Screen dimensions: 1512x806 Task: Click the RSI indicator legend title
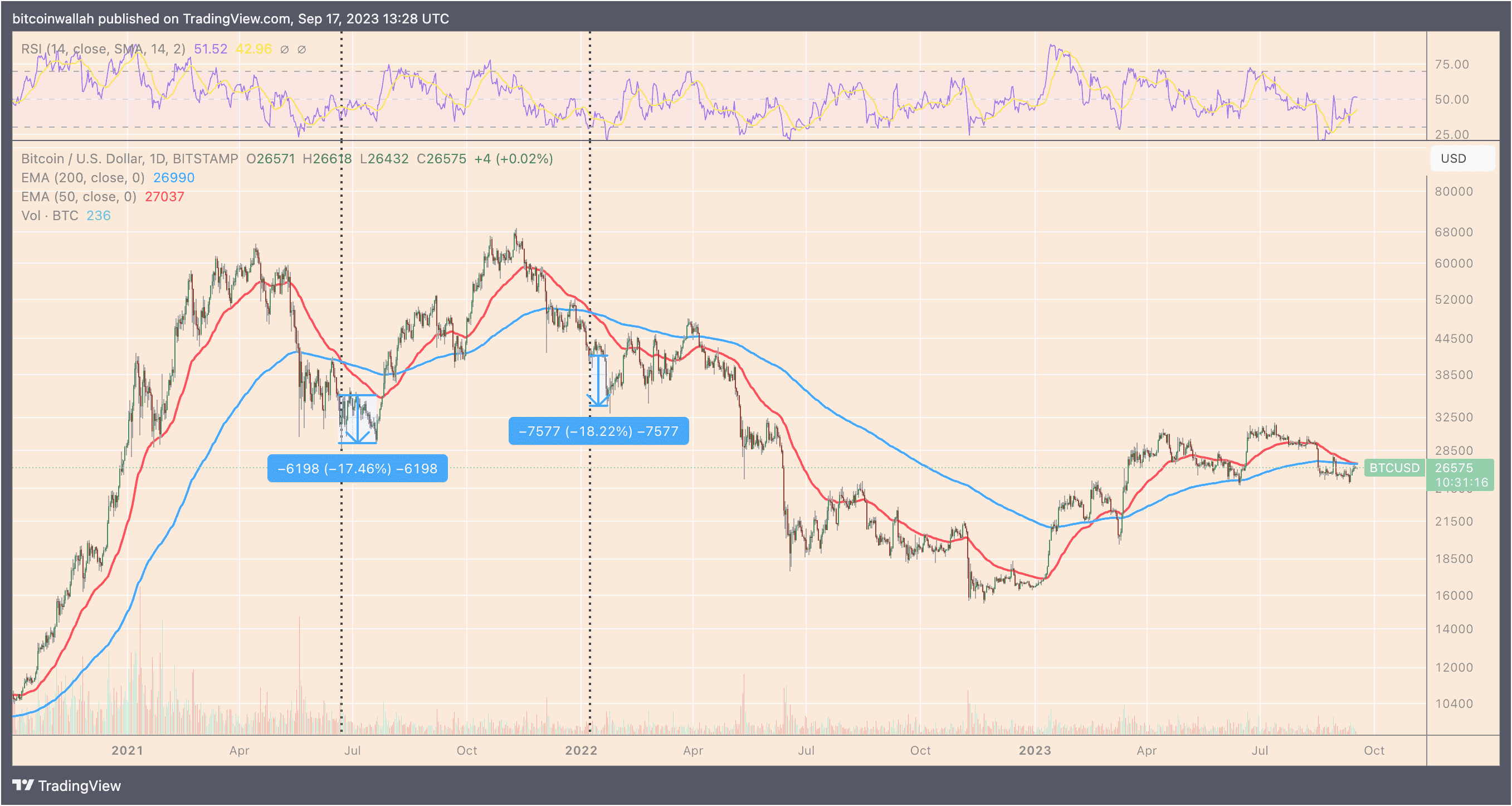click(103, 48)
